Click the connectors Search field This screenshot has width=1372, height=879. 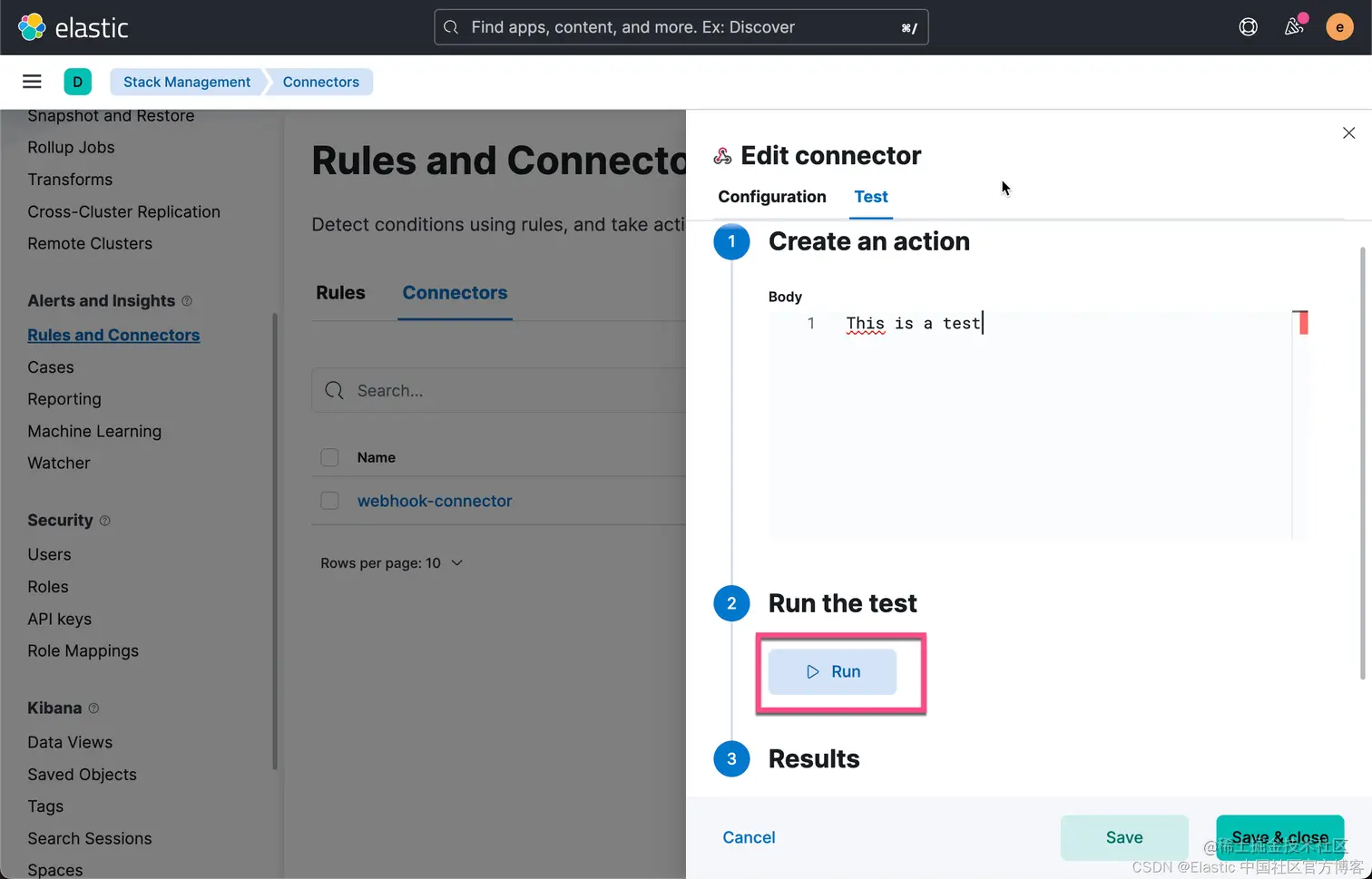pyautogui.click(x=499, y=390)
